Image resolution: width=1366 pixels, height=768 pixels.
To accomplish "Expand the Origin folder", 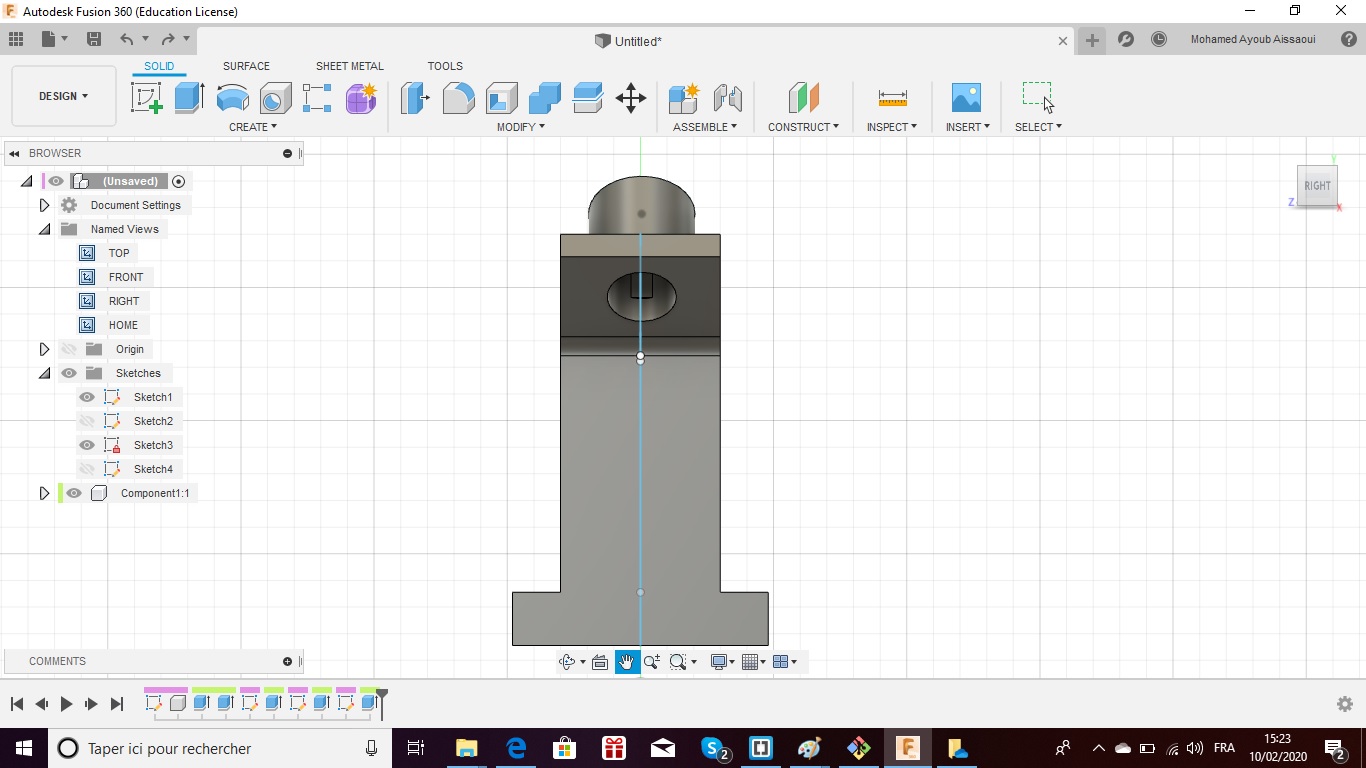I will (44, 349).
